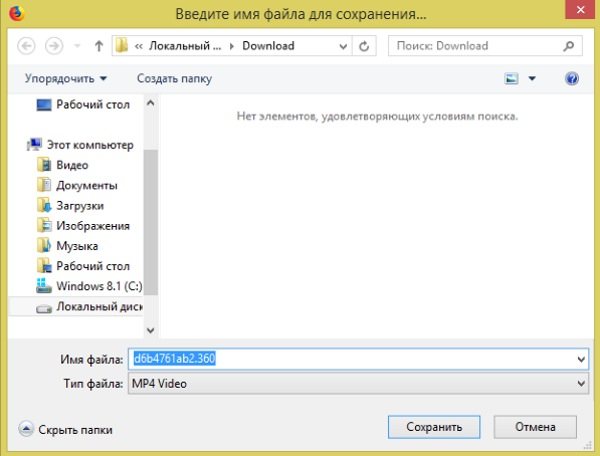Screen dimensions: 600x456
Task: Click the Музыка folder icon
Action: 44,246
